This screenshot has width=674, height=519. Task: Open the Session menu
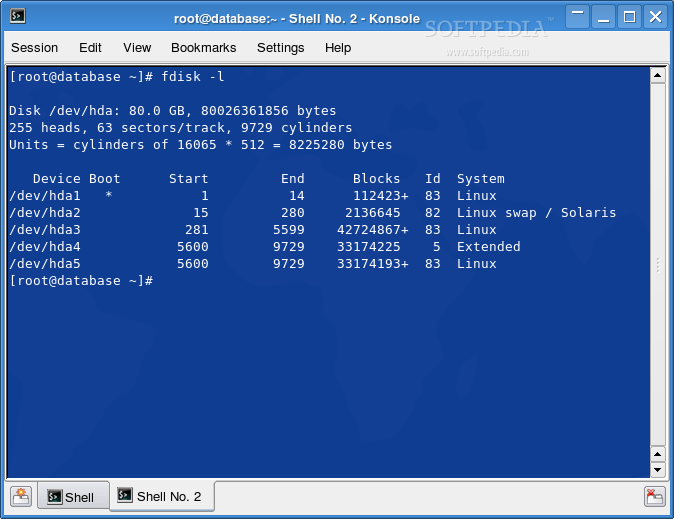34,48
